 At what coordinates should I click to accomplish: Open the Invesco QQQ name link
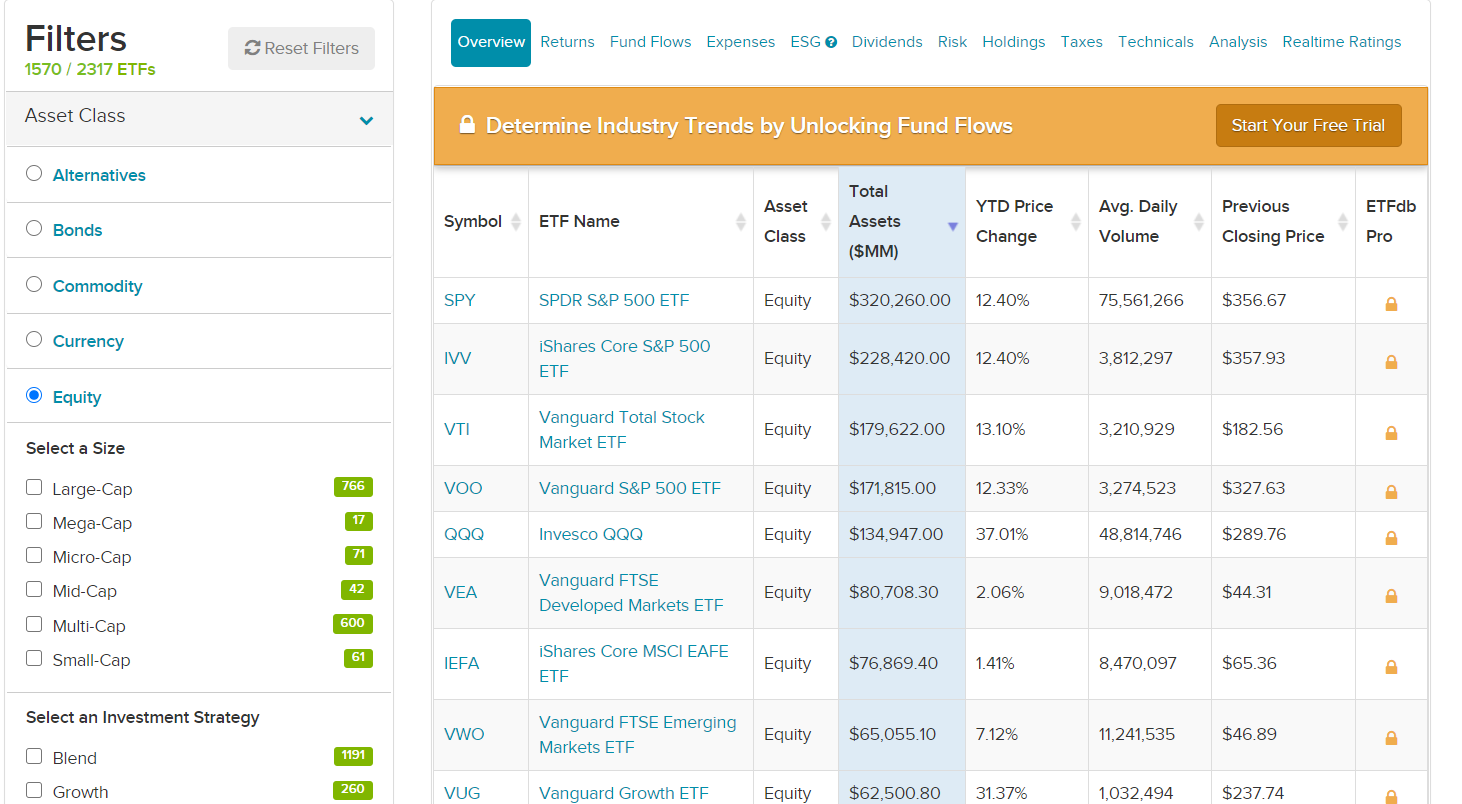pyautogui.click(x=591, y=534)
